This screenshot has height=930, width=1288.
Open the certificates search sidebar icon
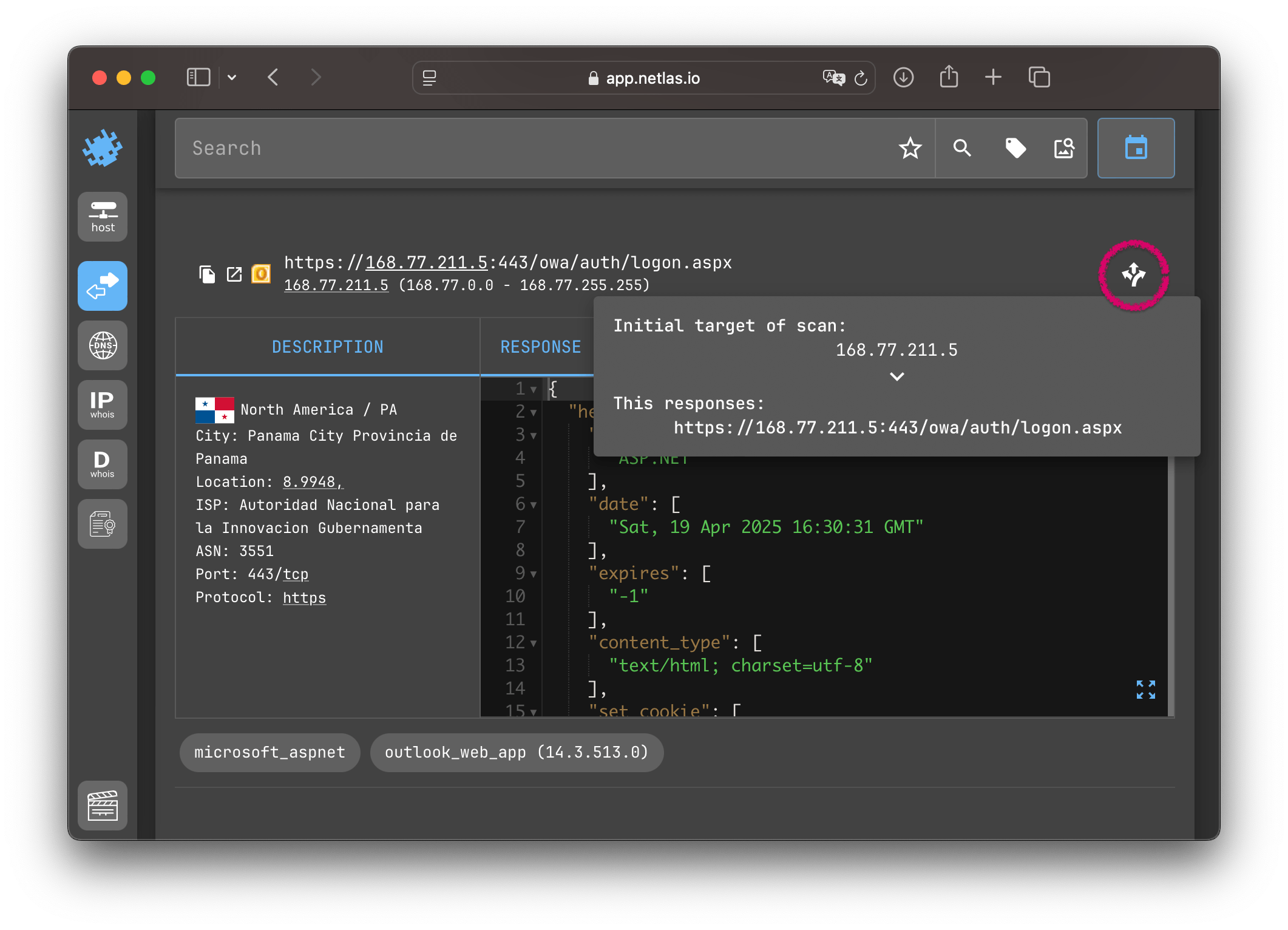[x=103, y=523]
